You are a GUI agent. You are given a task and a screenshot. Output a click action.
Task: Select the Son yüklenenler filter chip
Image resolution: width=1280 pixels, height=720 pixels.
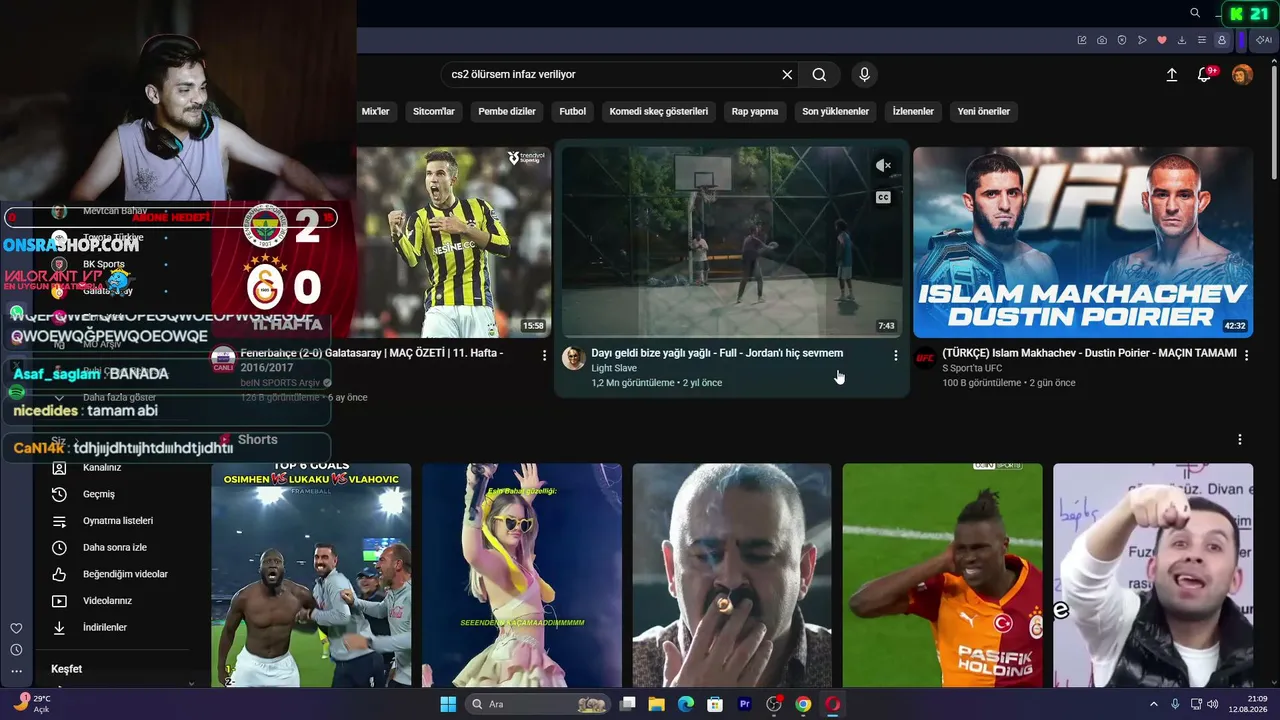click(836, 111)
